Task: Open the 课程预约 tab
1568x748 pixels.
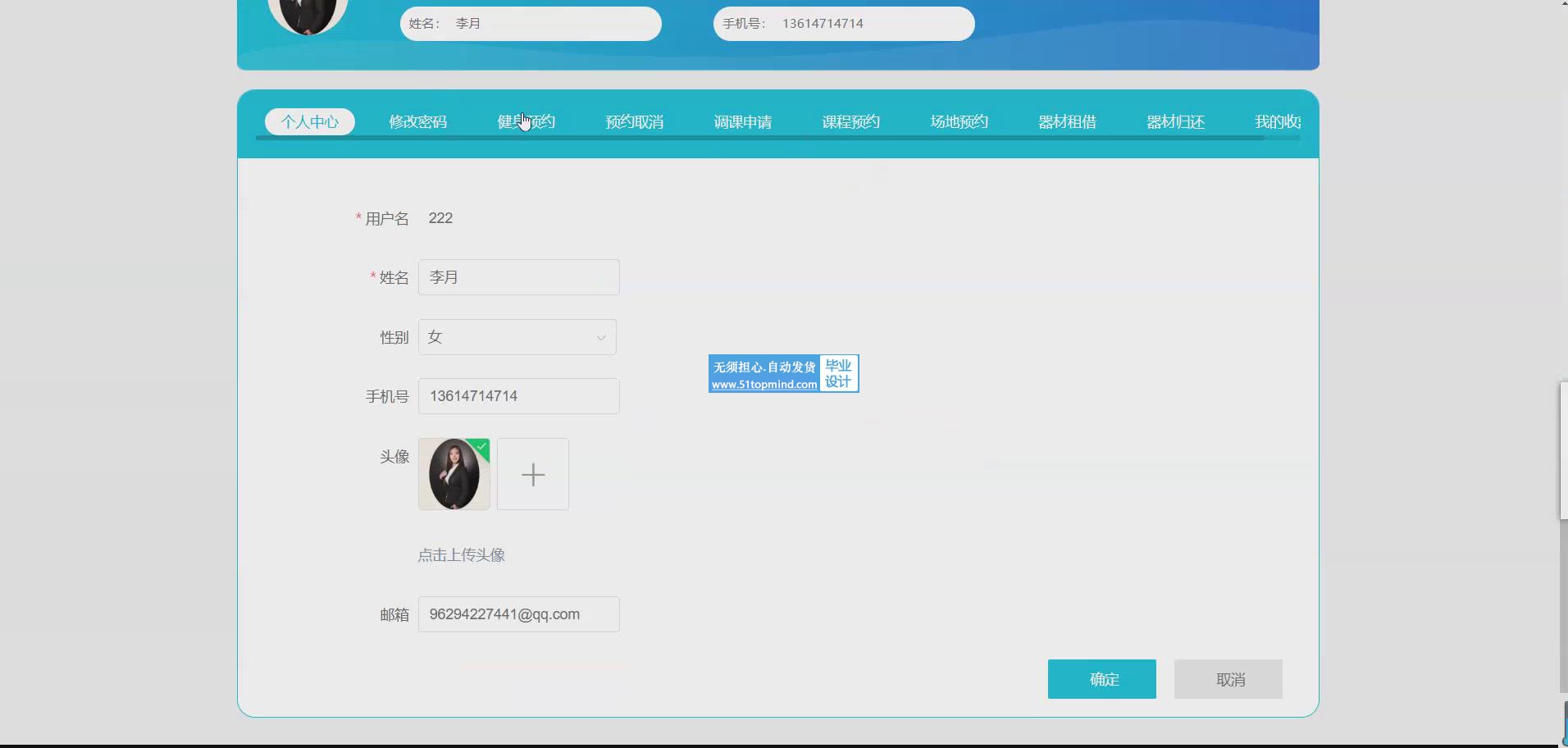Action: pos(850,122)
